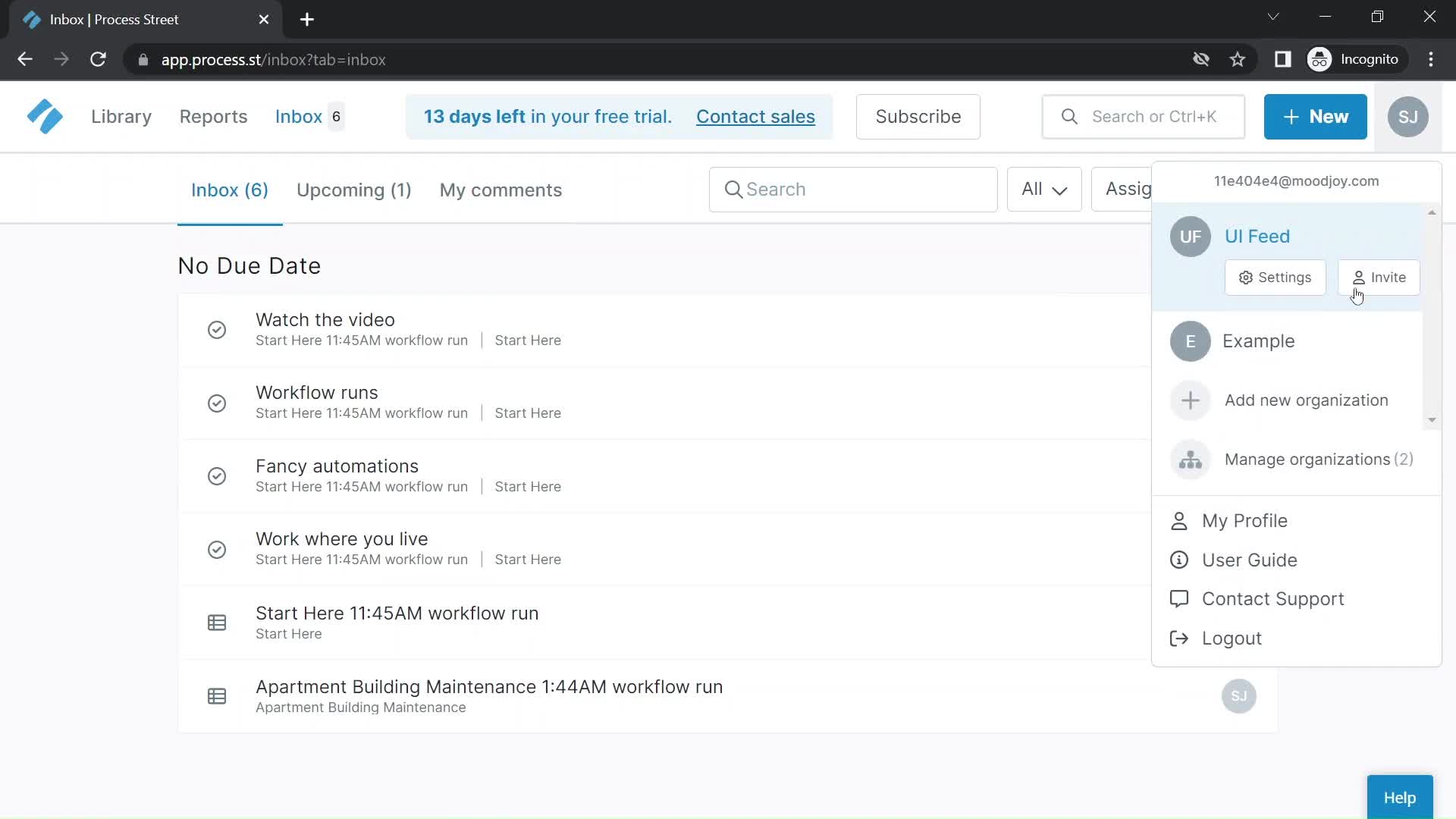Click the Process Street logo icon
The width and height of the screenshot is (1456, 819).
[43, 117]
